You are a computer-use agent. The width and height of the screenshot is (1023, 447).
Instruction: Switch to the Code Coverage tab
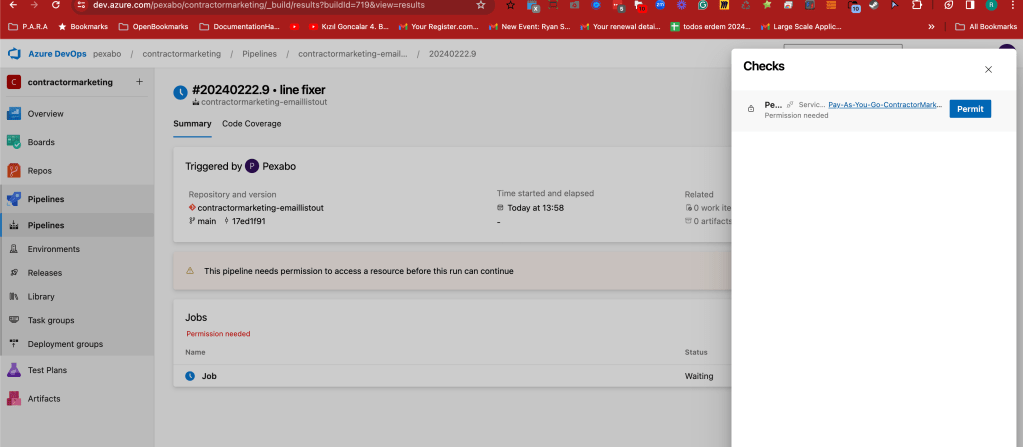(x=251, y=123)
